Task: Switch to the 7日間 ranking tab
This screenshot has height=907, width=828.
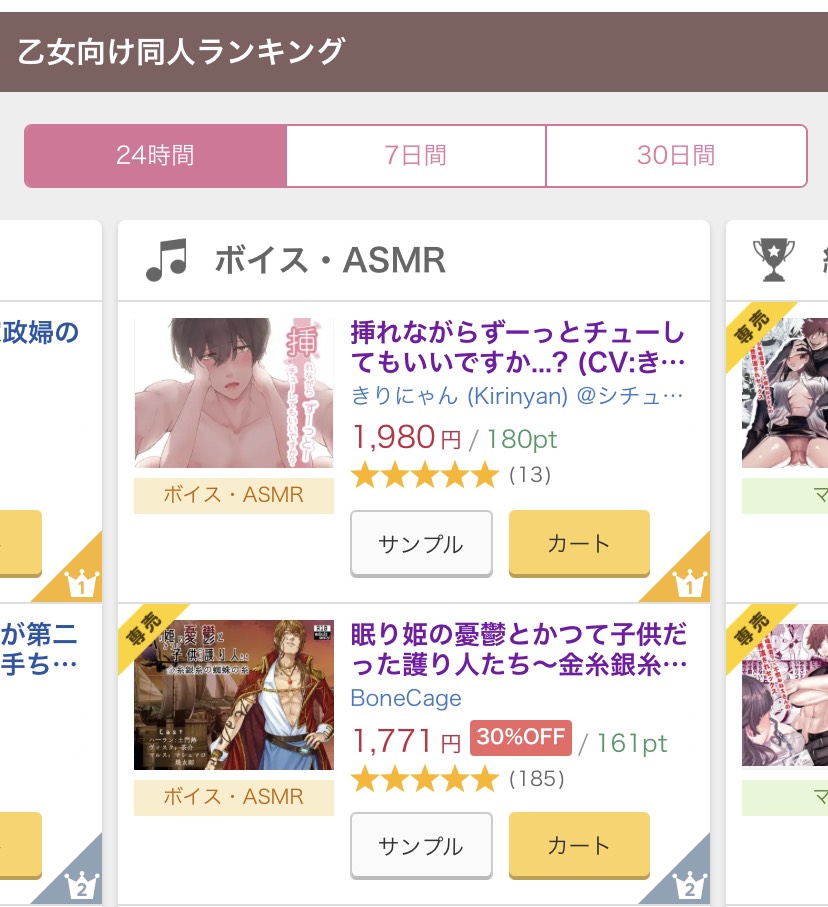Action: (x=416, y=156)
